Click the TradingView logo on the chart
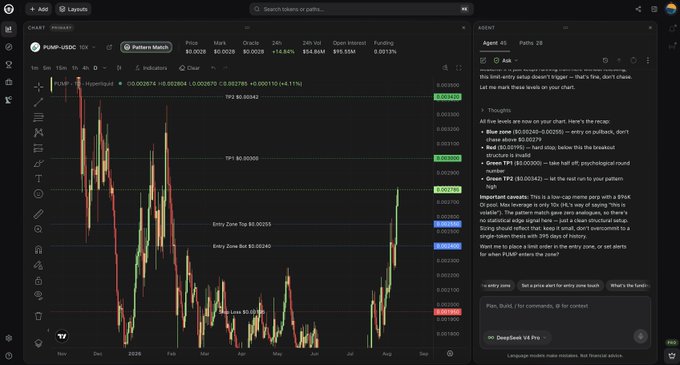The width and height of the screenshot is (680, 365). pyautogui.click(x=62, y=336)
